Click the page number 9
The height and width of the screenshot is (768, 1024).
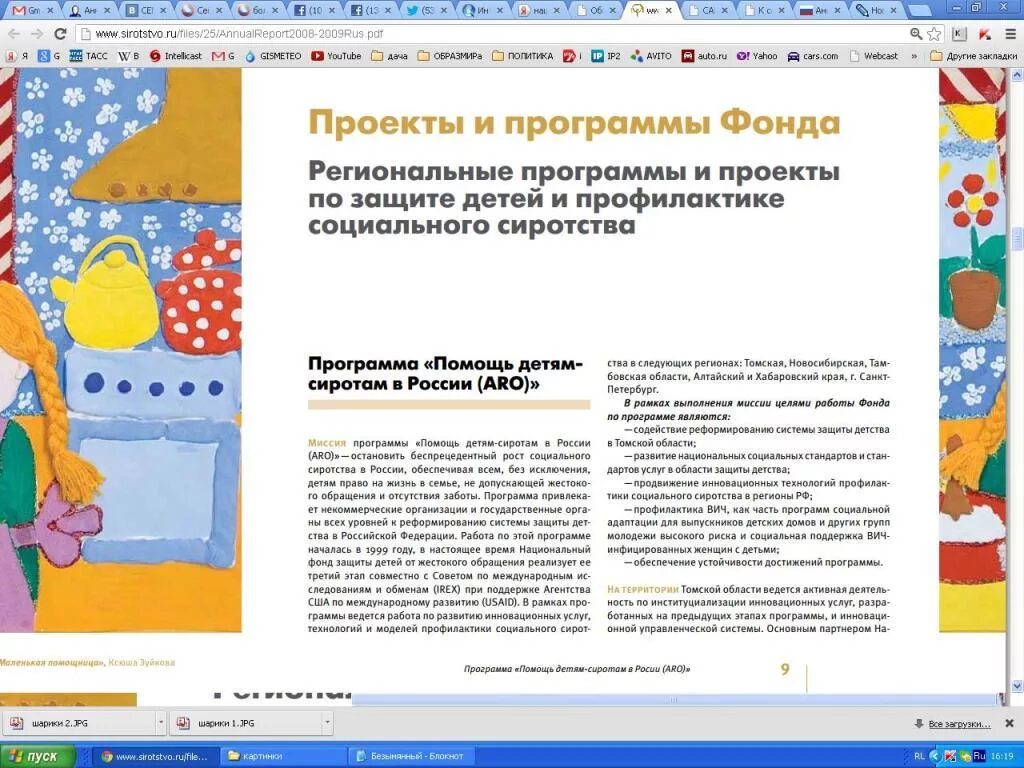785,669
